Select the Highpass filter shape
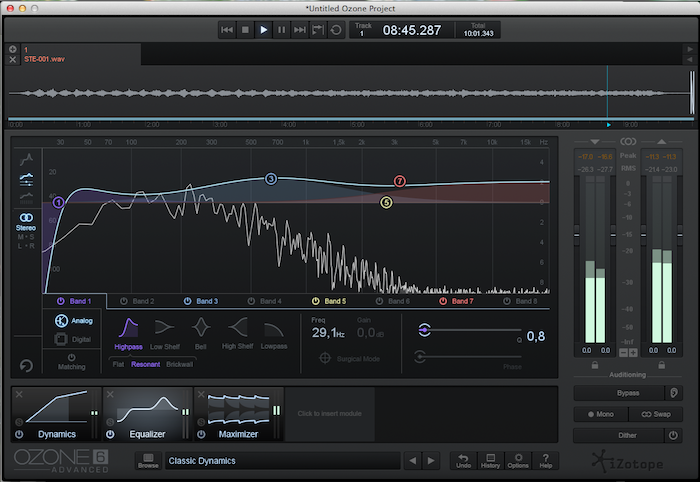This screenshot has height=482, width=700. pyautogui.click(x=129, y=329)
